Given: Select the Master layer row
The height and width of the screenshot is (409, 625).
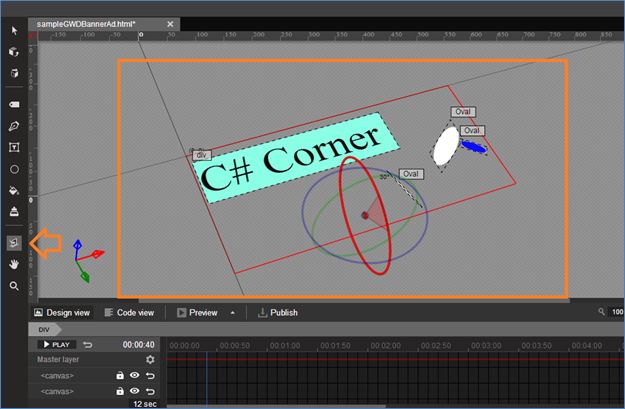Looking at the screenshot, I should 94,360.
